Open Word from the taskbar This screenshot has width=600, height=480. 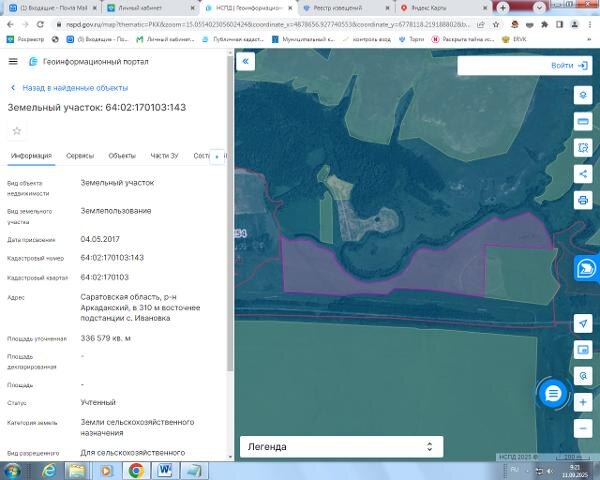tap(165, 471)
